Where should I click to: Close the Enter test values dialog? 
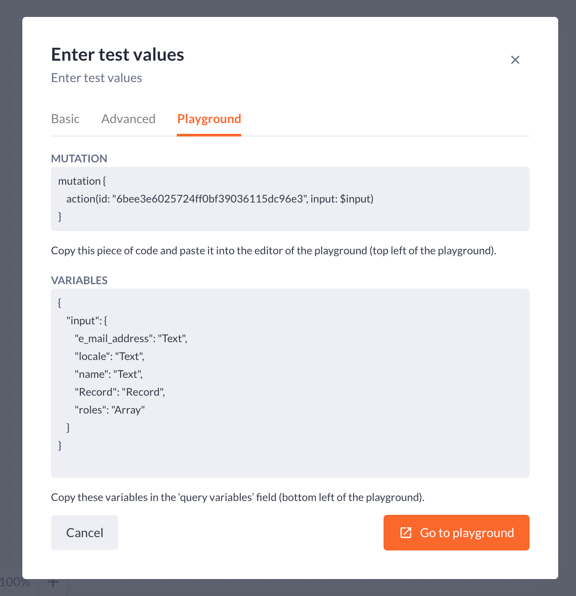tap(515, 60)
